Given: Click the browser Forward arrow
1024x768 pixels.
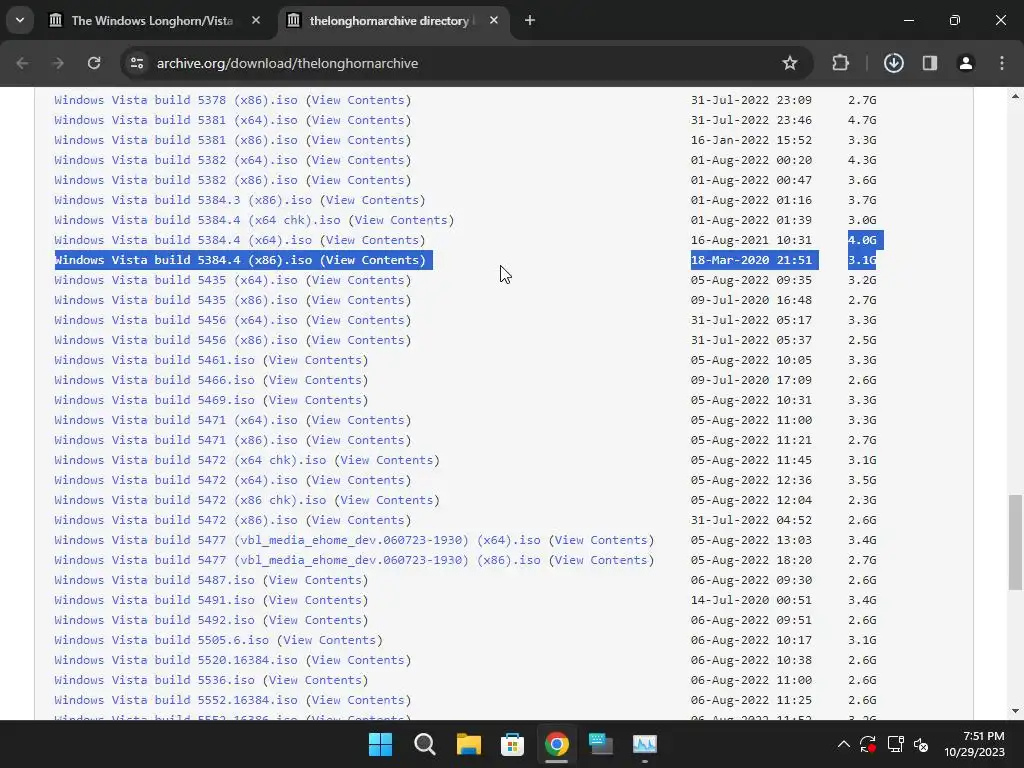Looking at the screenshot, I should coord(58,63).
